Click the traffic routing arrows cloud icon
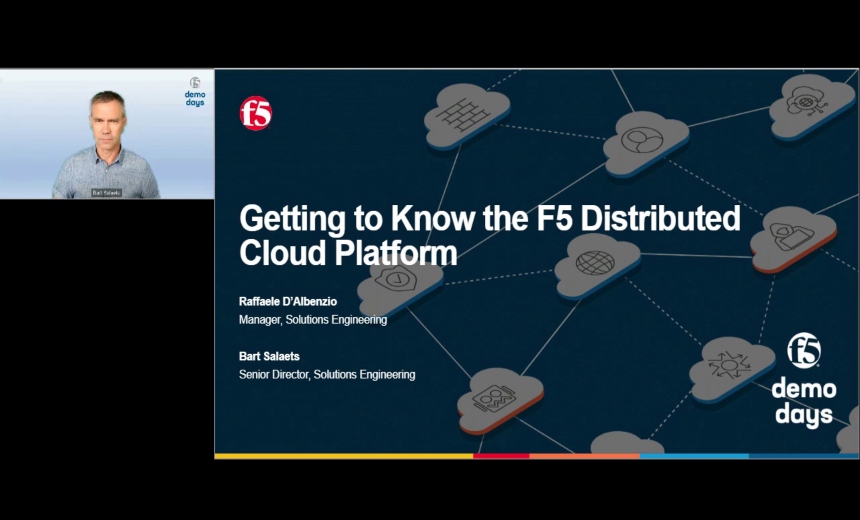This screenshot has height=520, width=860. 730,364
